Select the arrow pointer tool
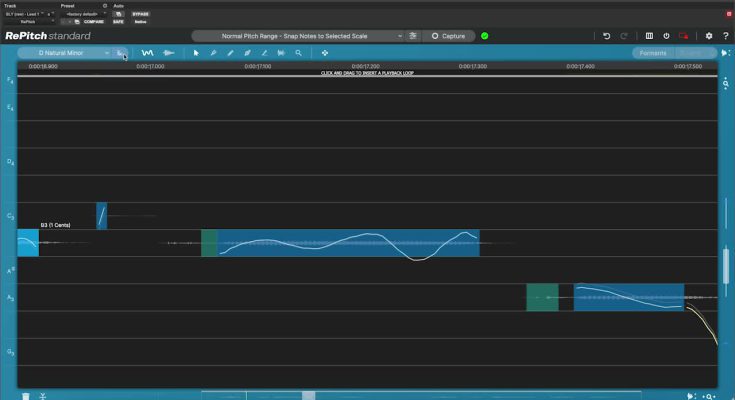735x400 pixels. click(196, 52)
